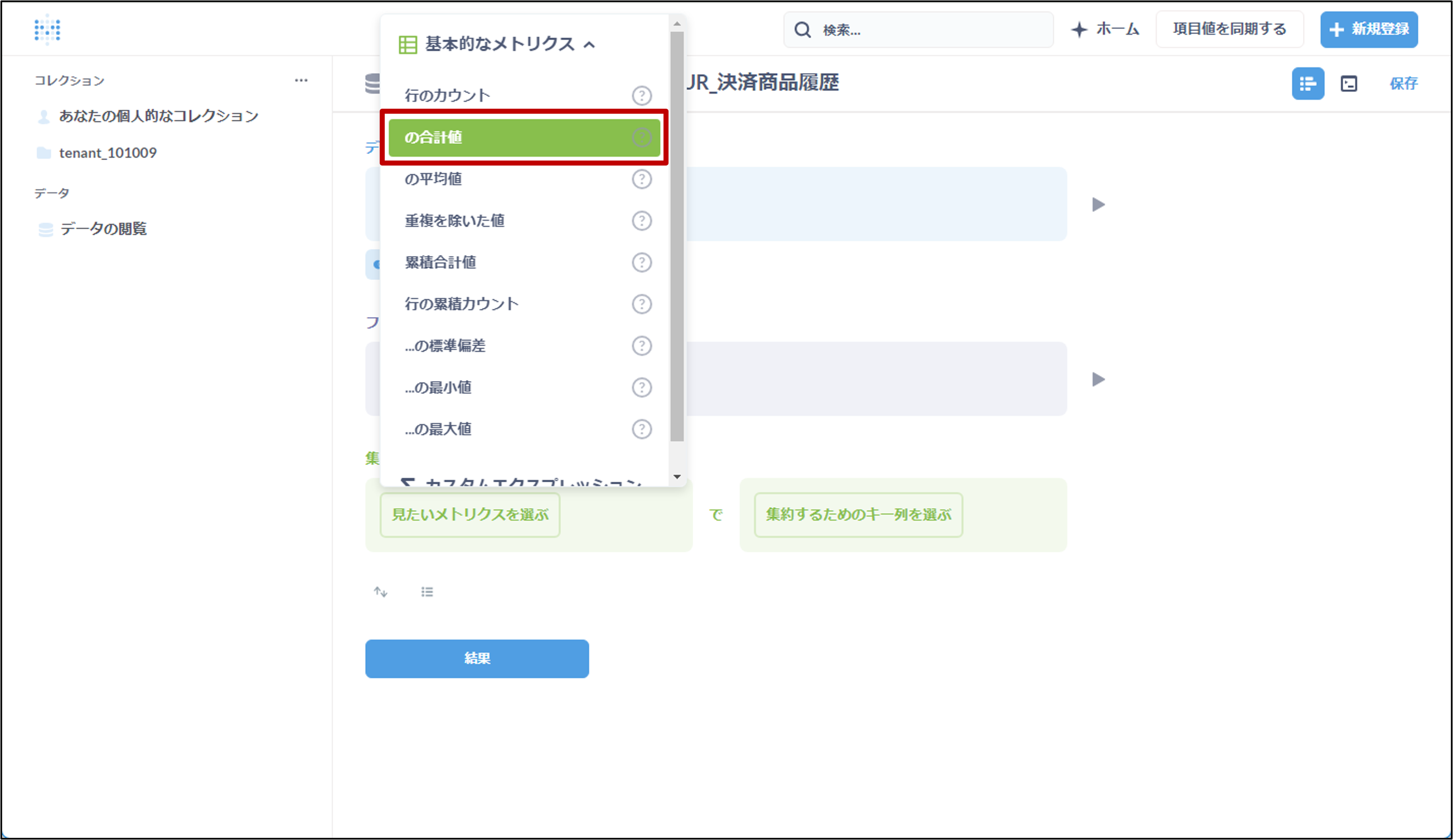Screen dimensions: 1453x840
Task: Open 見たいメトリクスを選ぶ metric picker
Action: click(x=469, y=515)
